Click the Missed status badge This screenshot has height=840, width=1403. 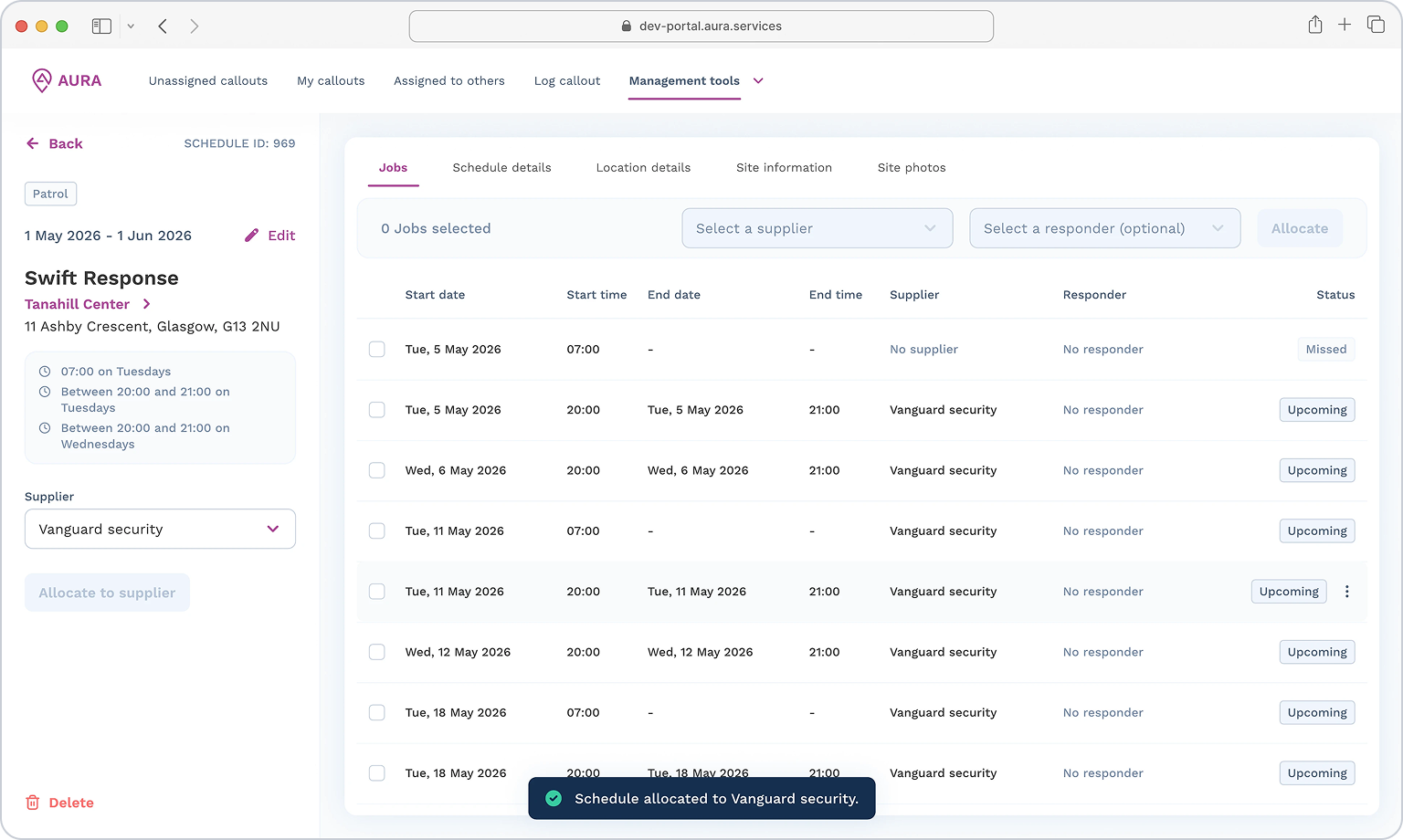click(1326, 349)
